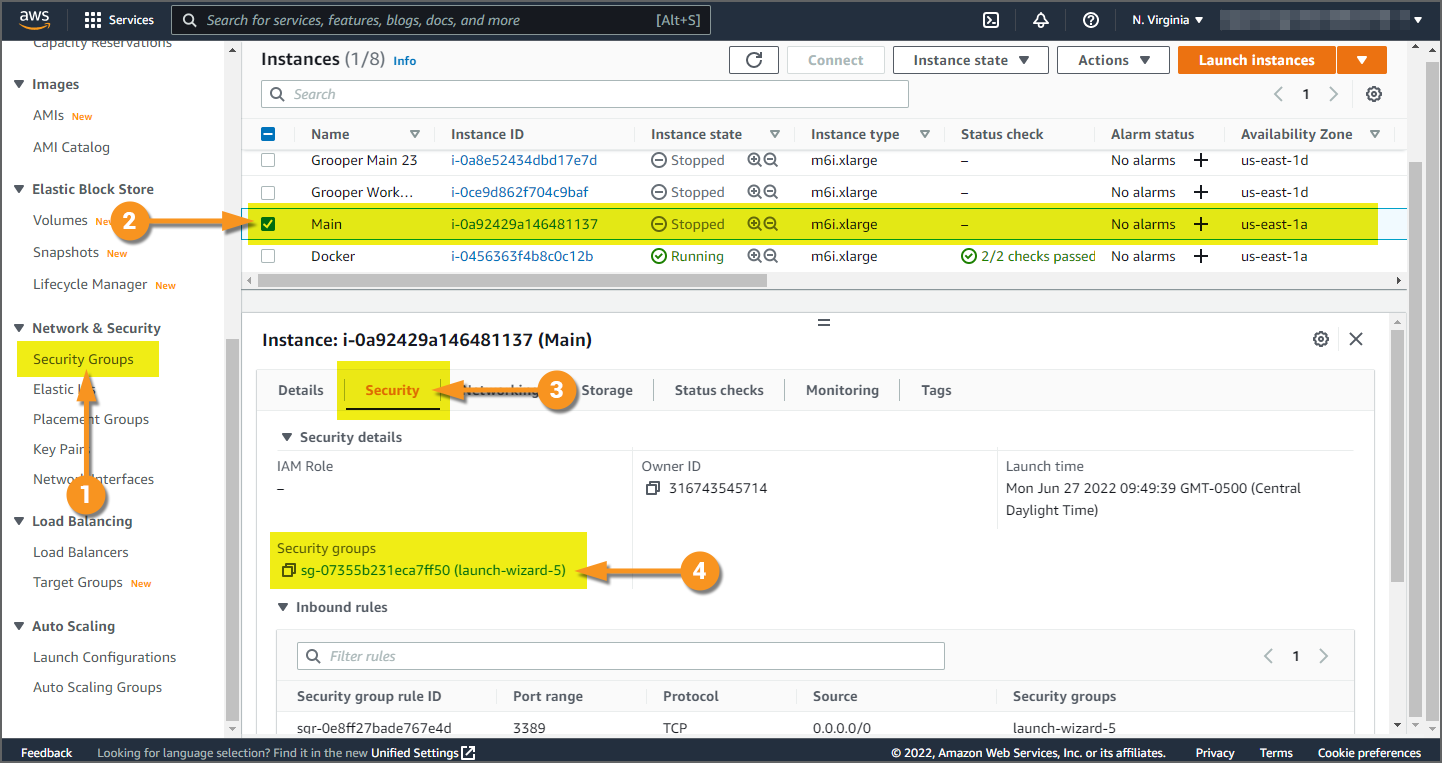The height and width of the screenshot is (763, 1442).
Task: Click the Filter rules field
Action: point(621,656)
